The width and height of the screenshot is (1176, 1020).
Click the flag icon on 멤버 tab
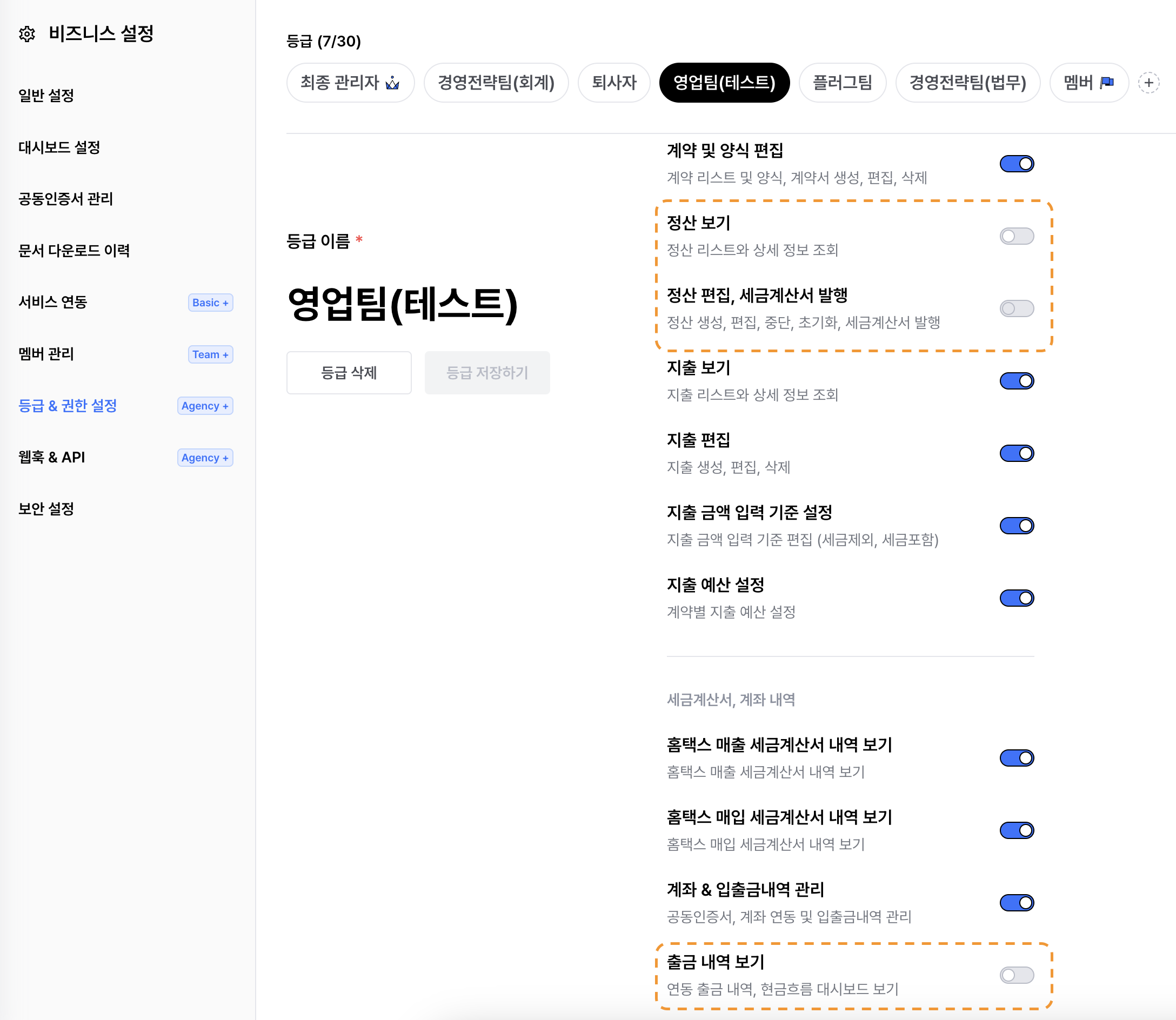[x=1106, y=83]
